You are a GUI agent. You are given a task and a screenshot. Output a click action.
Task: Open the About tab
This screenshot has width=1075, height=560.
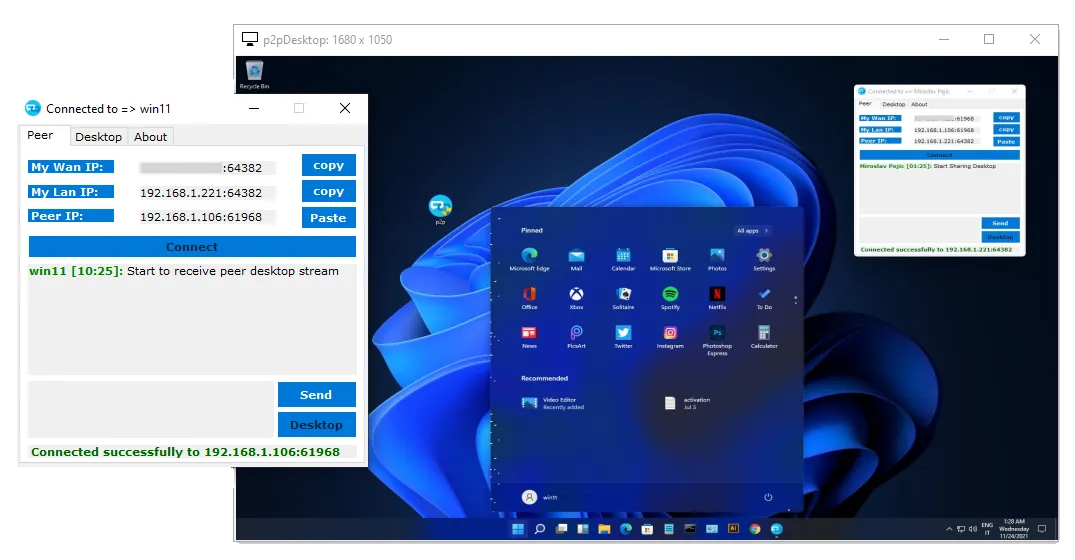(x=151, y=137)
